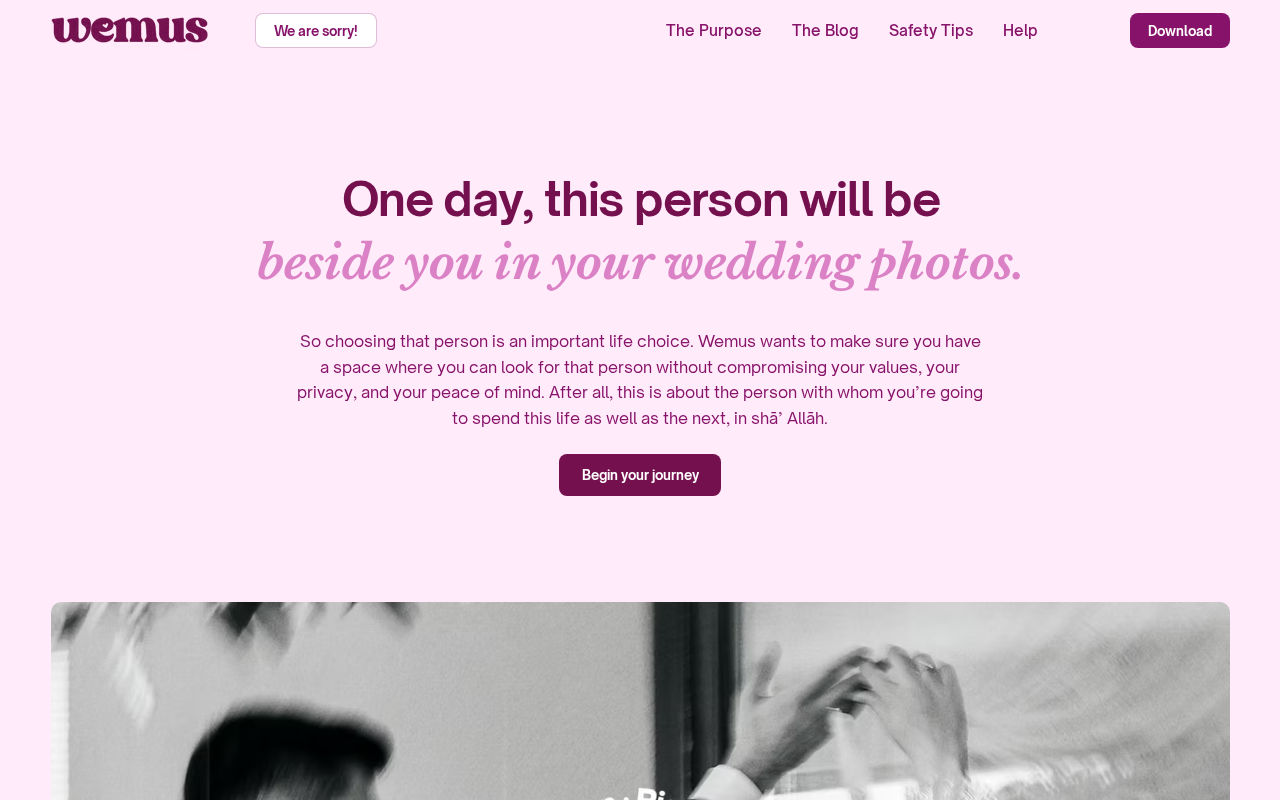Click the word Allāh ending the paragraph
Image resolution: width=1280 pixels, height=800 pixels.
[807, 418]
